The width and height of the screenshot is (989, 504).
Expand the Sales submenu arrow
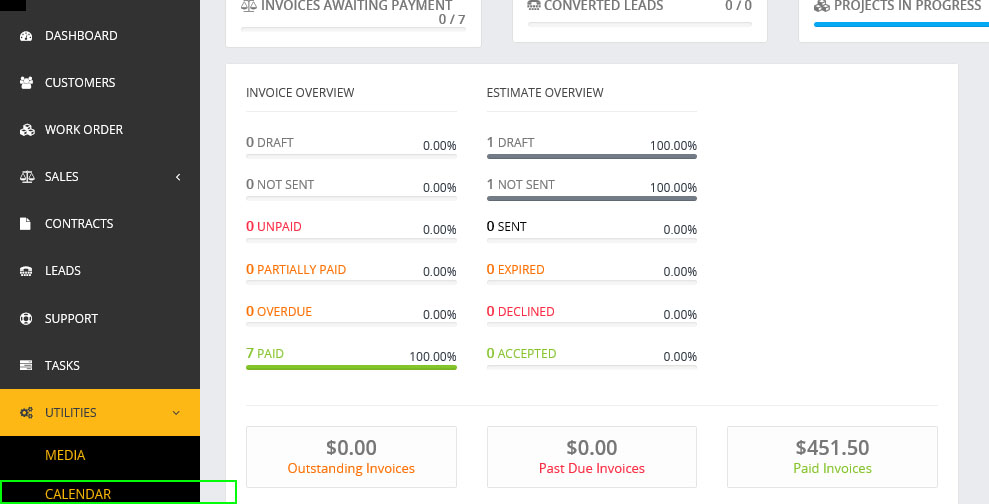pos(178,177)
